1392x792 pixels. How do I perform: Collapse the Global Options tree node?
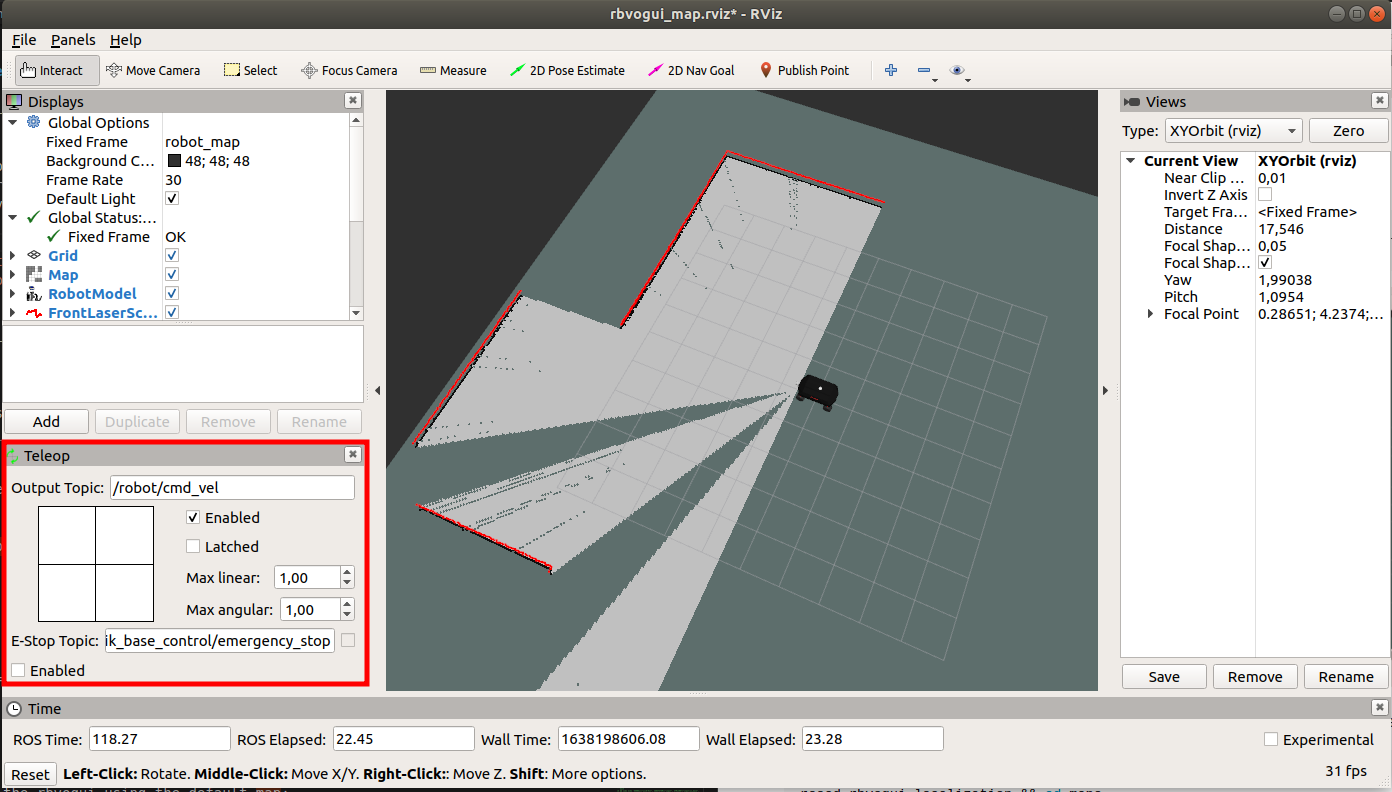click(13, 122)
